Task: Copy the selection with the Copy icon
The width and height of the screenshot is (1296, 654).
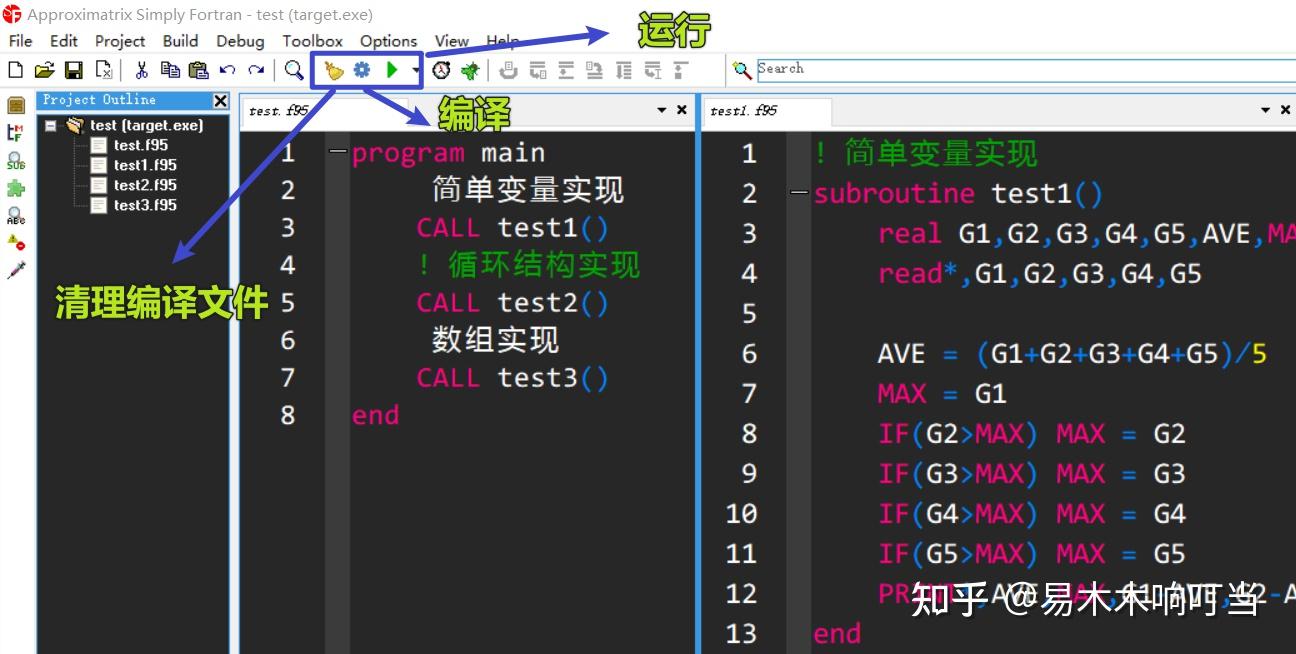Action: [x=170, y=70]
